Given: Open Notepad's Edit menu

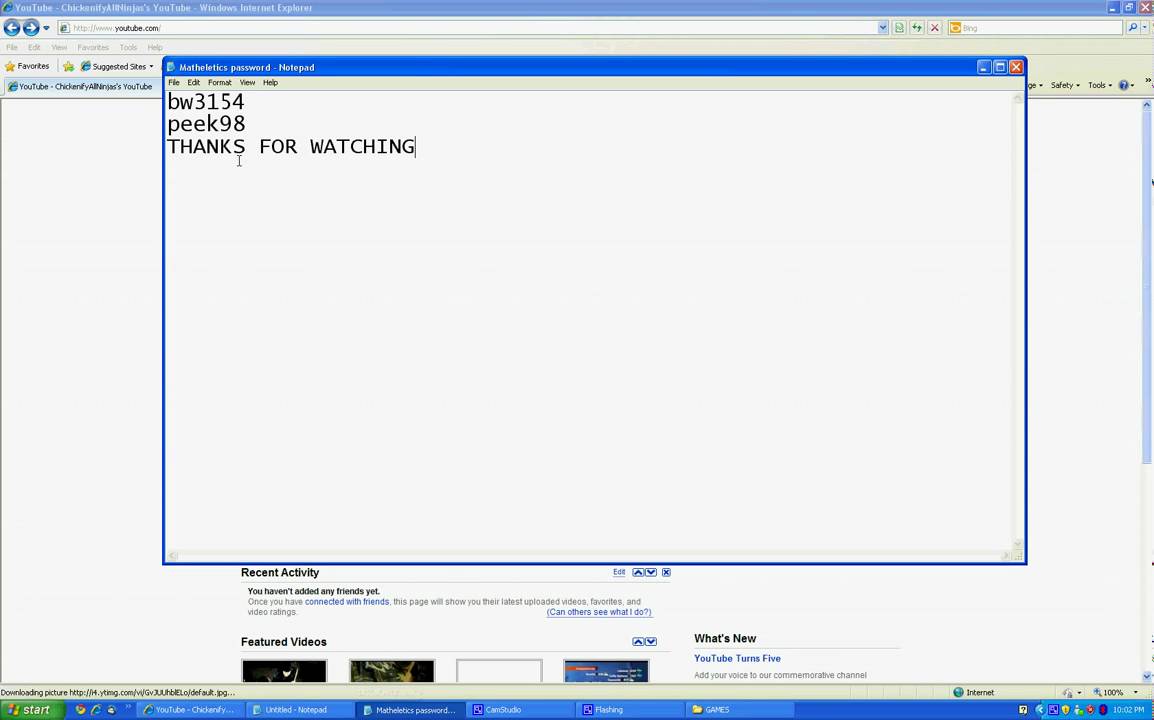Looking at the screenshot, I should (194, 82).
